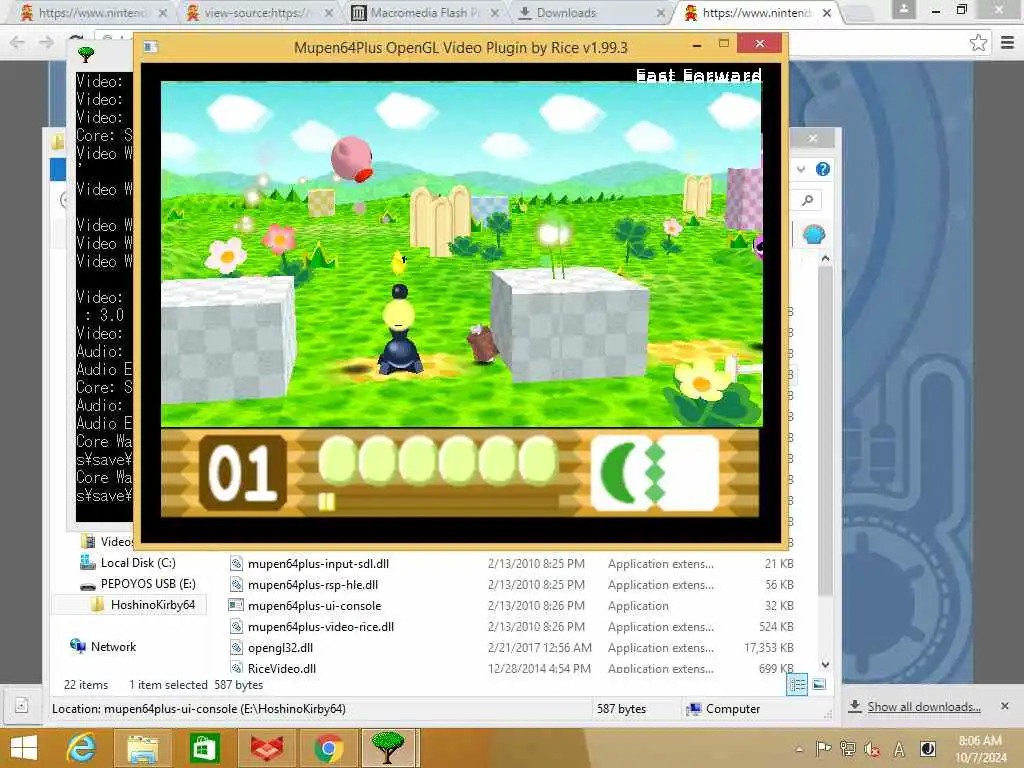Switch Explorer to details view
The height and width of the screenshot is (768, 1024).
(797, 684)
